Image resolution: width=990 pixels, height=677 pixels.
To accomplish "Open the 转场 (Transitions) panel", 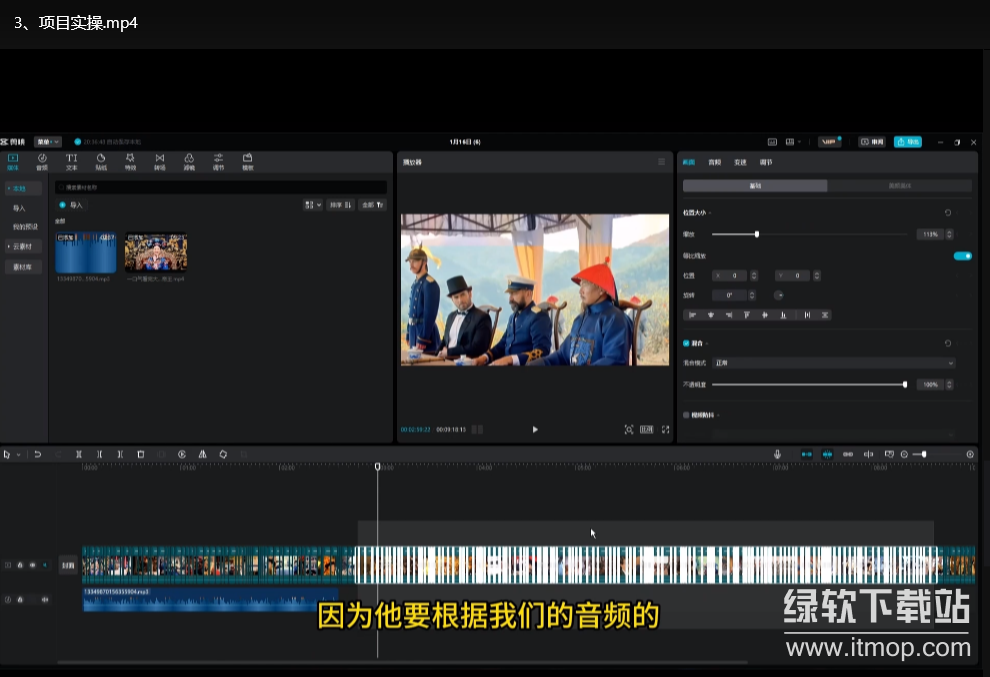I will [159, 161].
